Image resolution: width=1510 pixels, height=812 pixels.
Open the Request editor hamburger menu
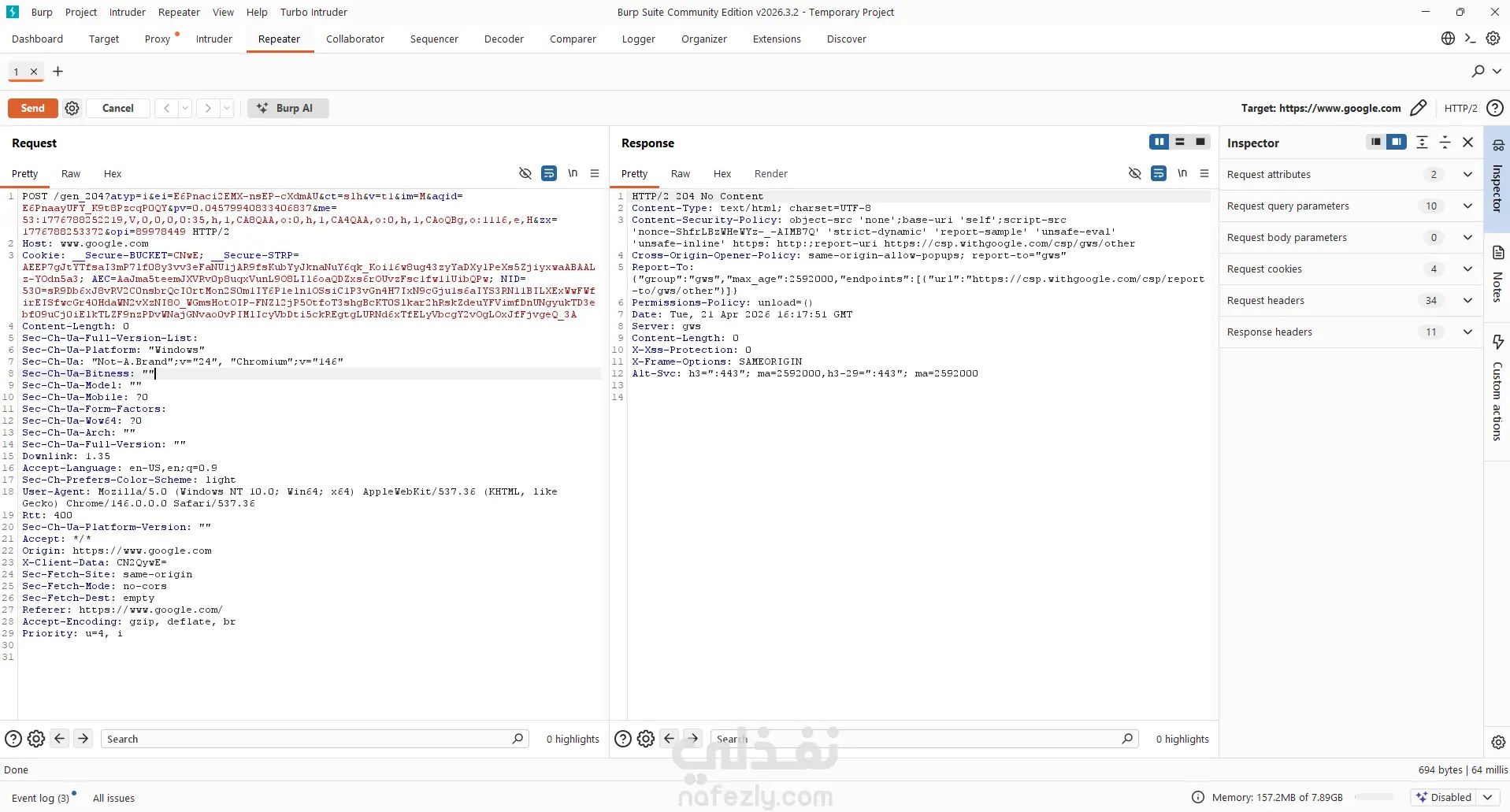pos(595,173)
